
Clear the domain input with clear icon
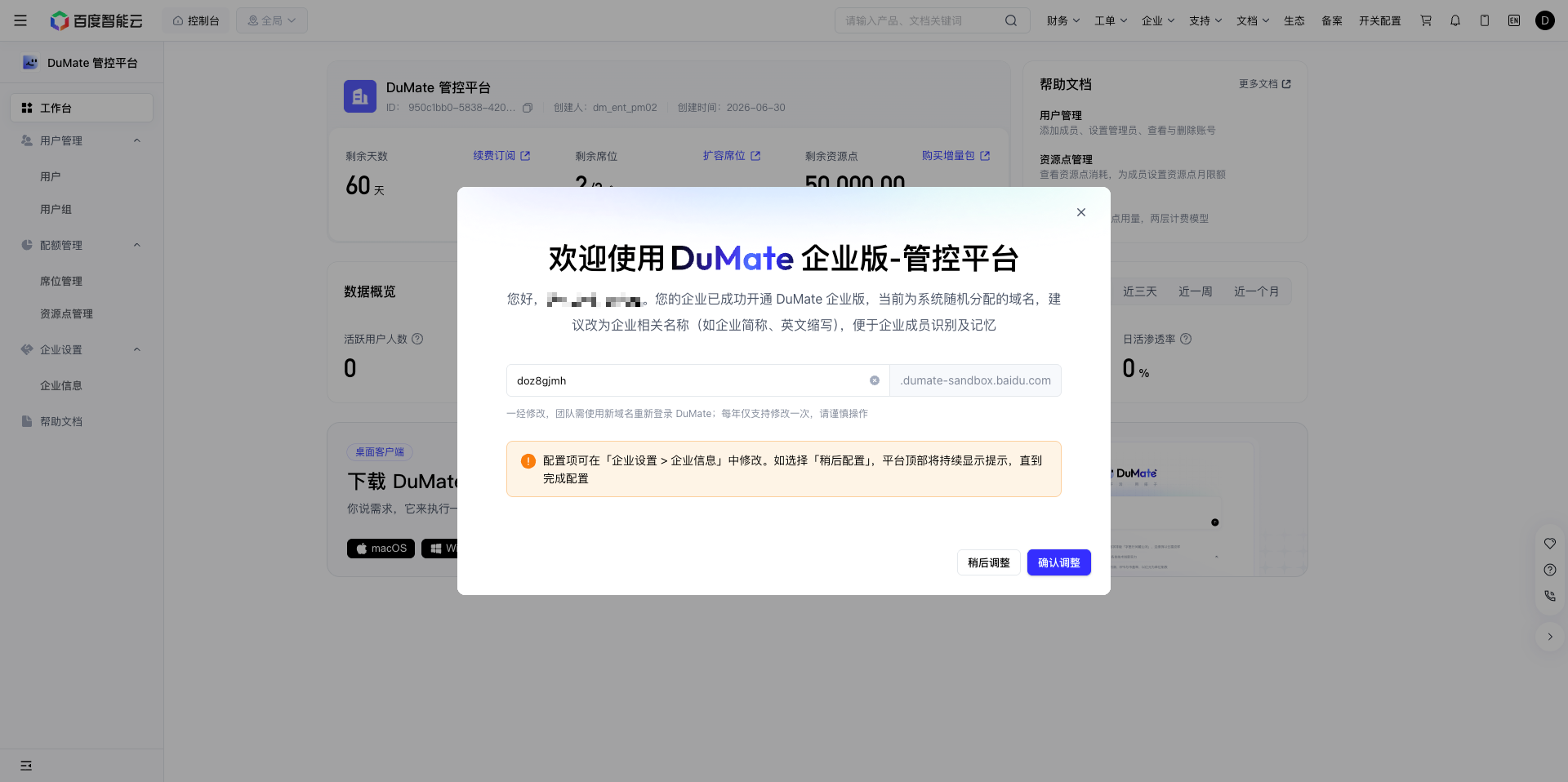point(875,380)
